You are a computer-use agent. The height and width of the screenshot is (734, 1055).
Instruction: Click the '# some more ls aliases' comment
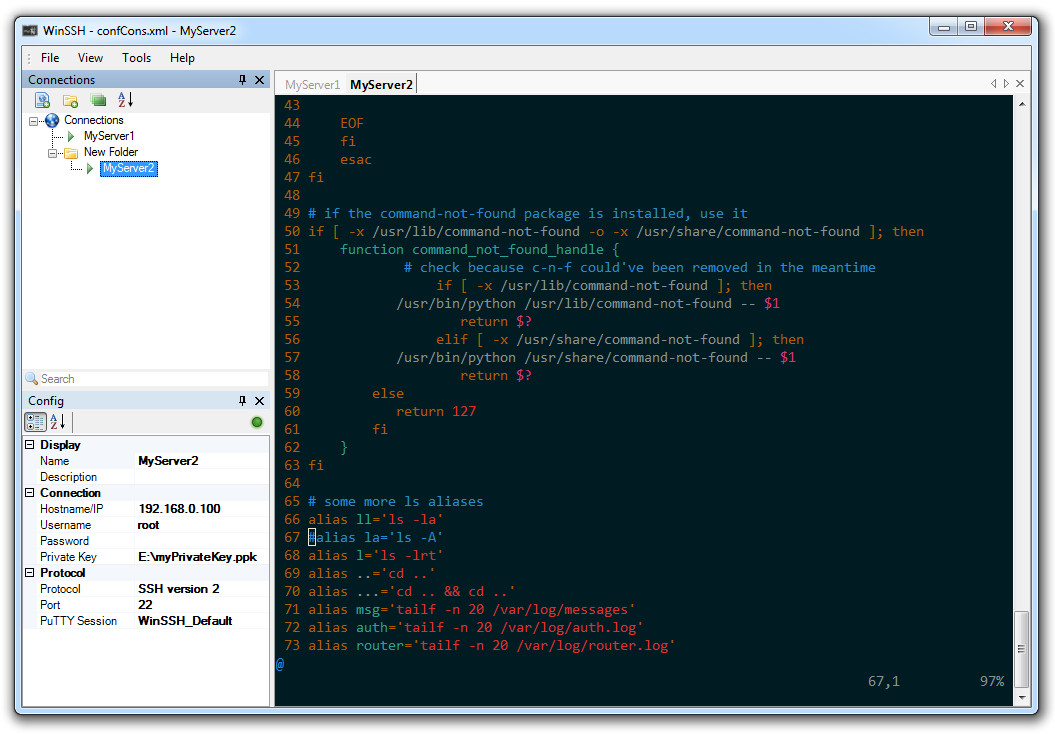tap(396, 502)
